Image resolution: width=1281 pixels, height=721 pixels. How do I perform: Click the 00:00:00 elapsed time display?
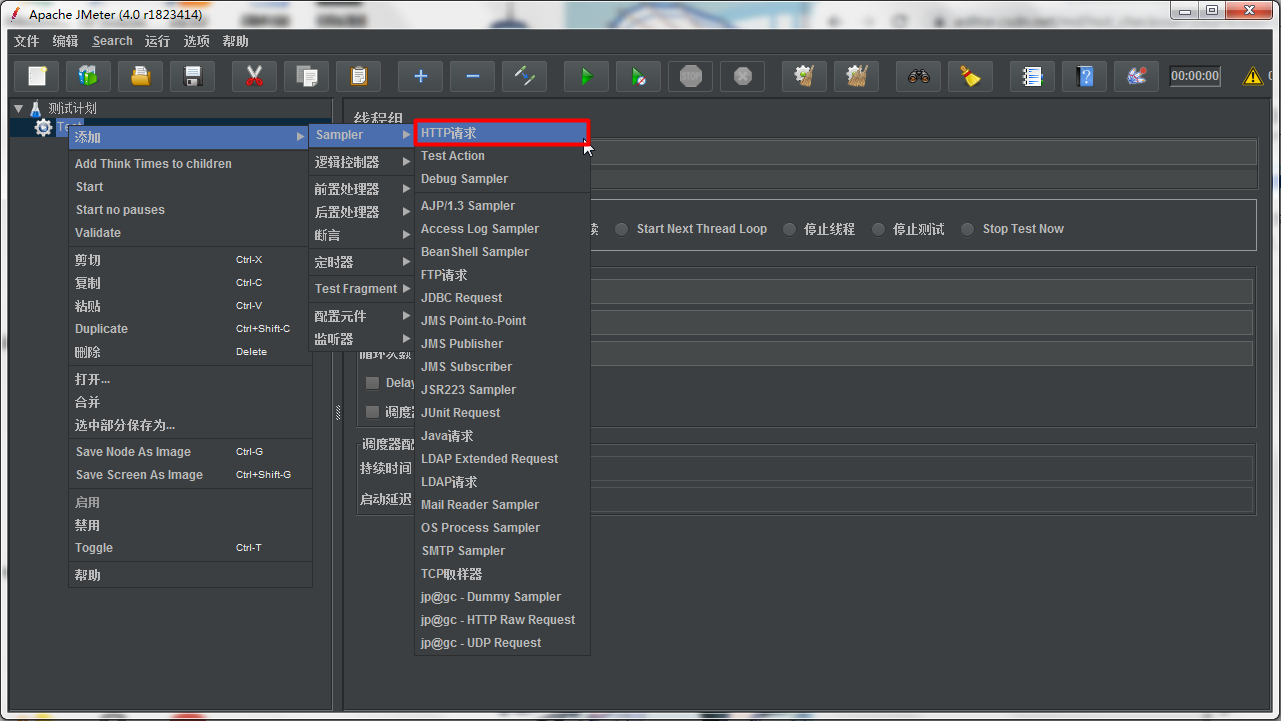click(1195, 76)
